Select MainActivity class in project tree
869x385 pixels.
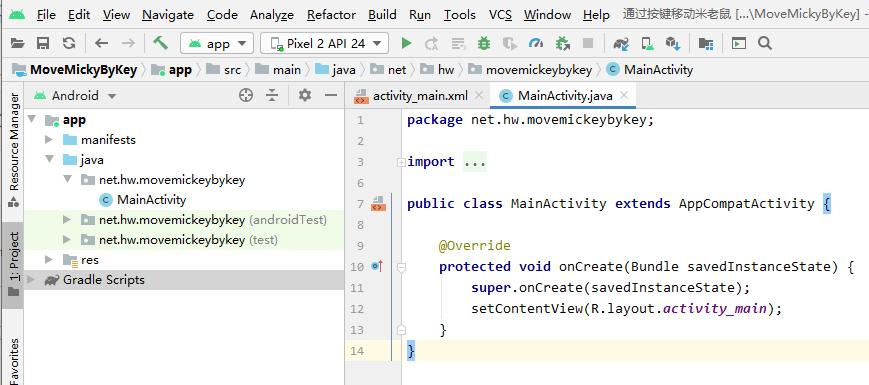coord(151,199)
